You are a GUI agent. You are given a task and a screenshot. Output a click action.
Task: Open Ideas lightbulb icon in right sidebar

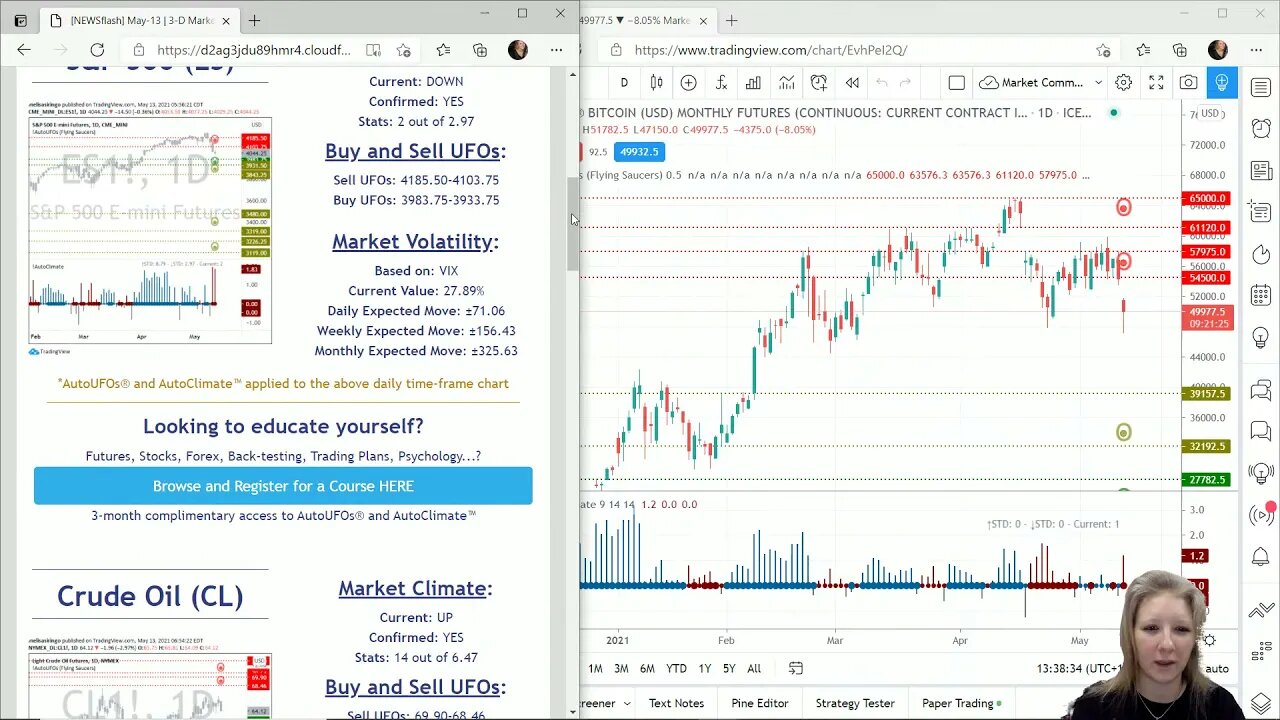(1261, 339)
